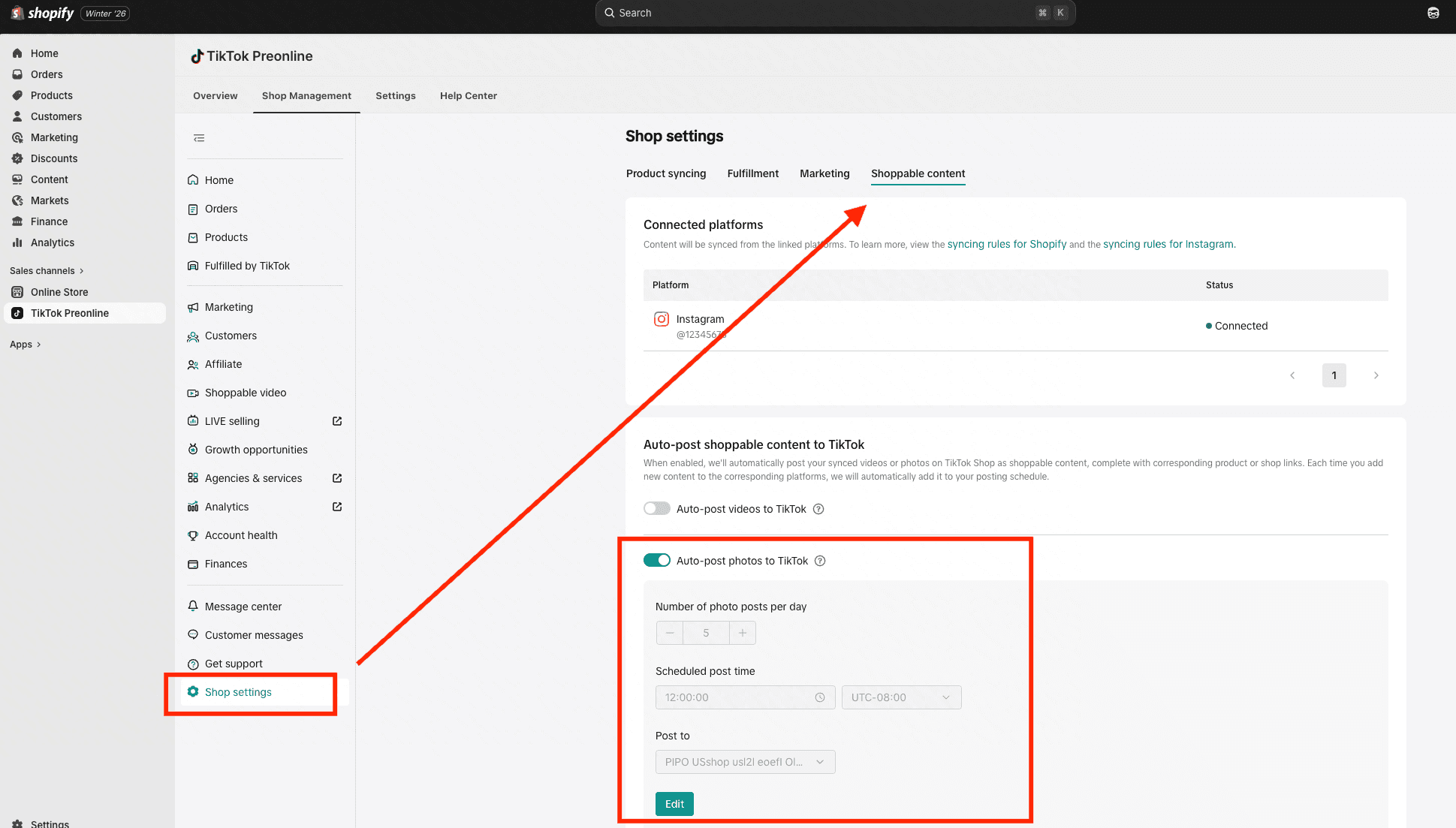Open the account avatar icon top right
The image size is (1456, 828).
pos(1433,13)
